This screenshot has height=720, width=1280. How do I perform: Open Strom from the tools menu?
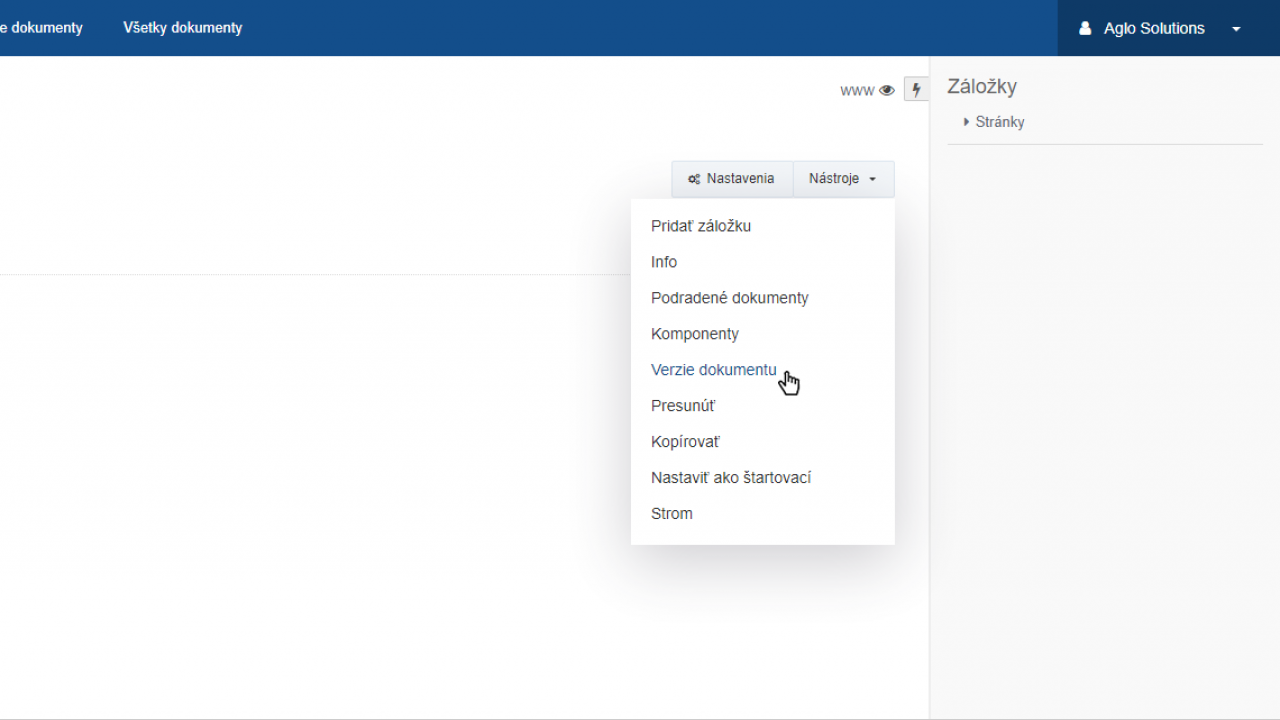[672, 514]
